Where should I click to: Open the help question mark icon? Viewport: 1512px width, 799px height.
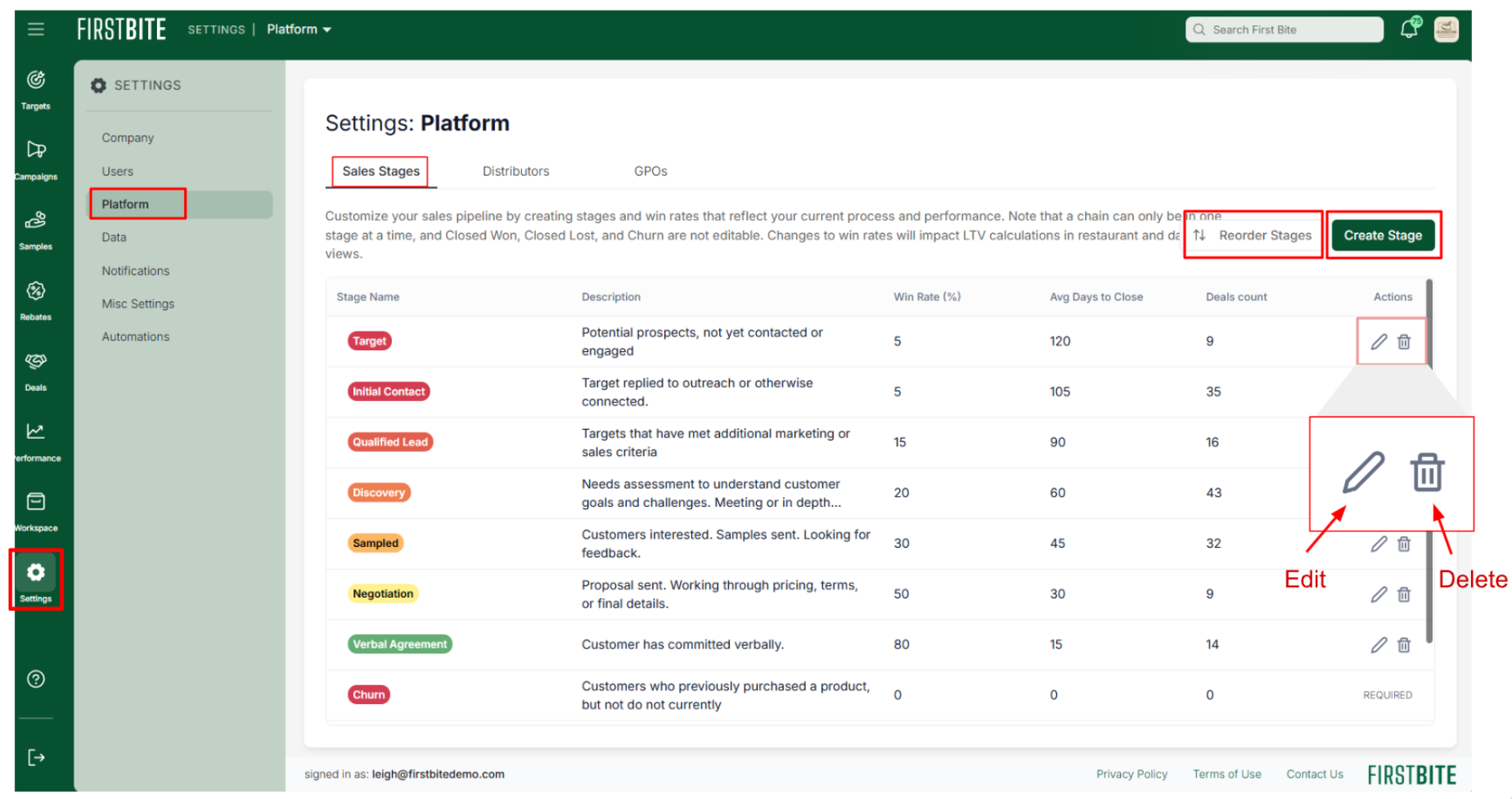click(36, 679)
